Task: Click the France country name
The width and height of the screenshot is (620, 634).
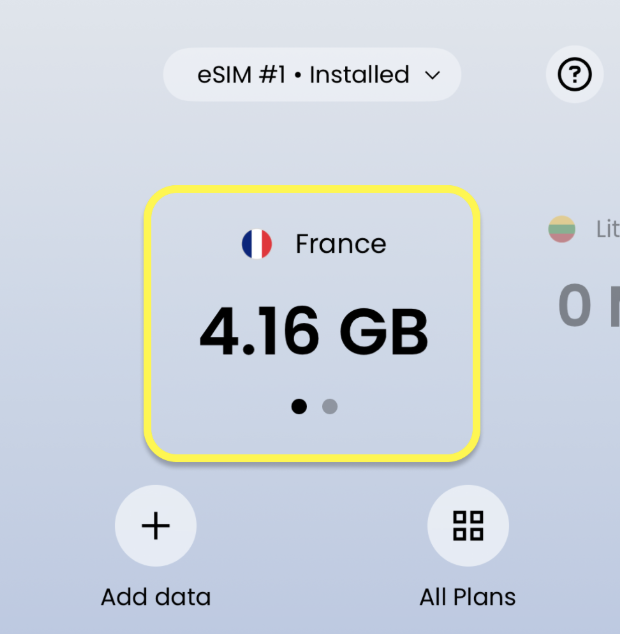Action: [340, 244]
